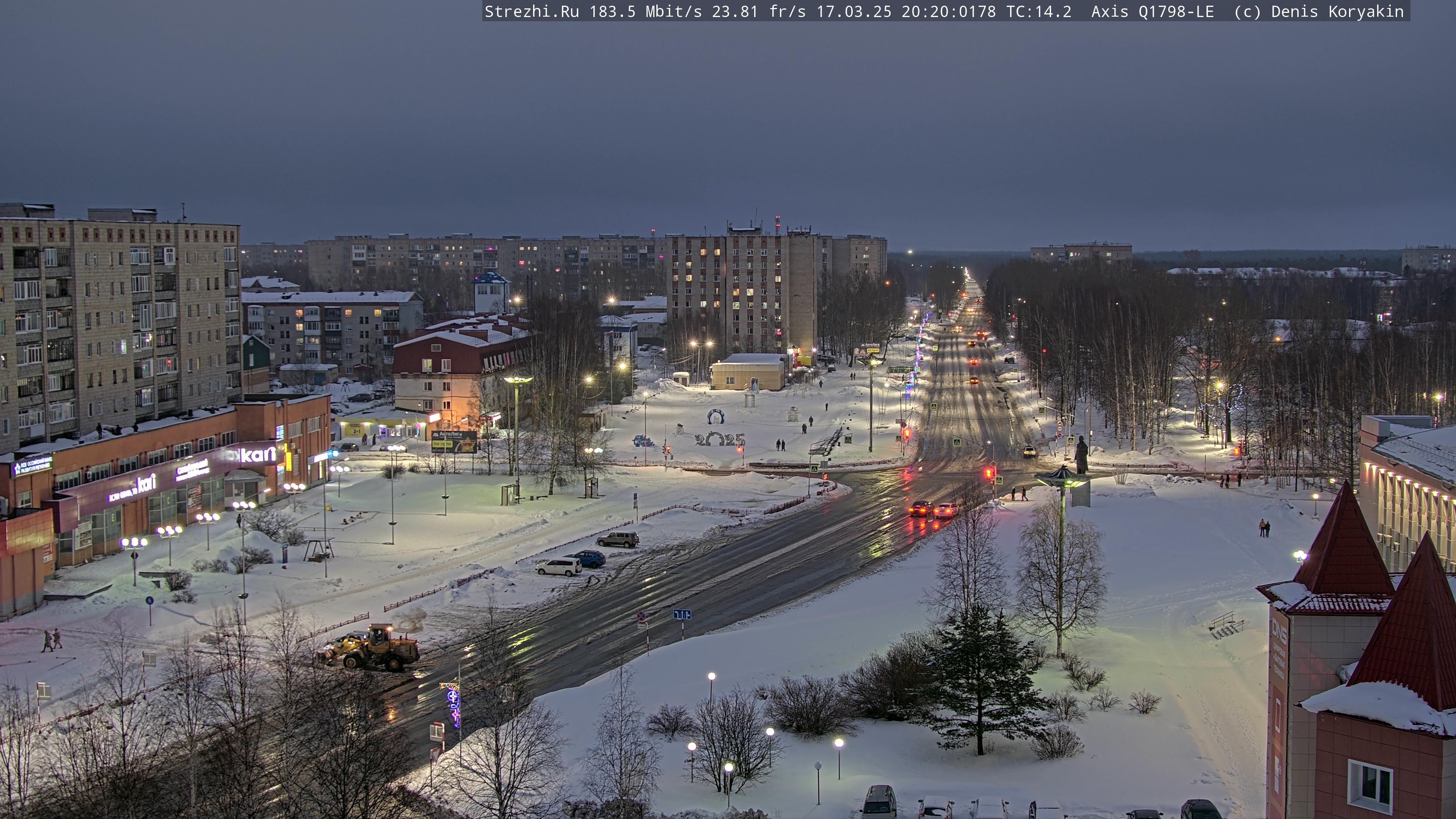The height and width of the screenshot is (819, 1456).
Task: Click the 23.81 fr/s frame rate
Action: pos(758,11)
